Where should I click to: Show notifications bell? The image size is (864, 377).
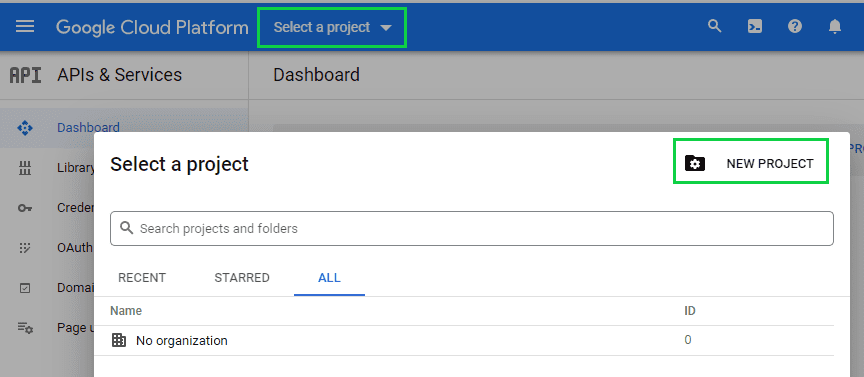835,26
